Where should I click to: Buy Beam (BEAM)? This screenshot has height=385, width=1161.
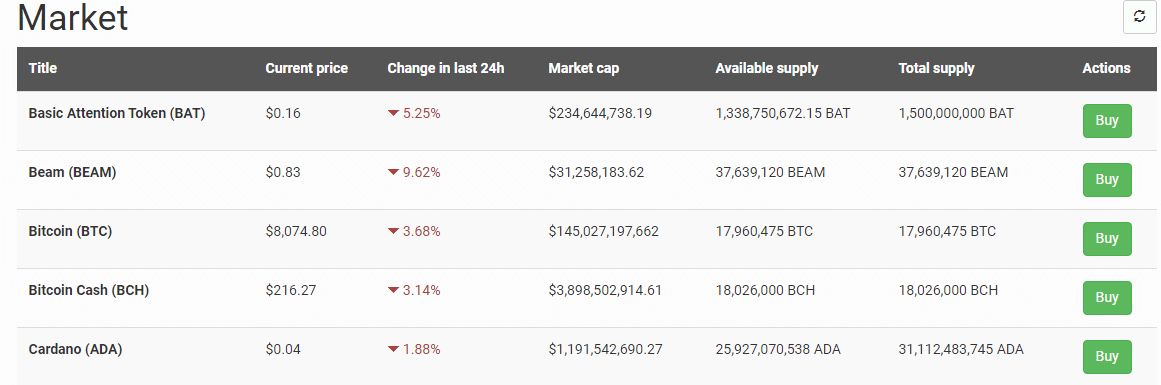tap(1107, 180)
